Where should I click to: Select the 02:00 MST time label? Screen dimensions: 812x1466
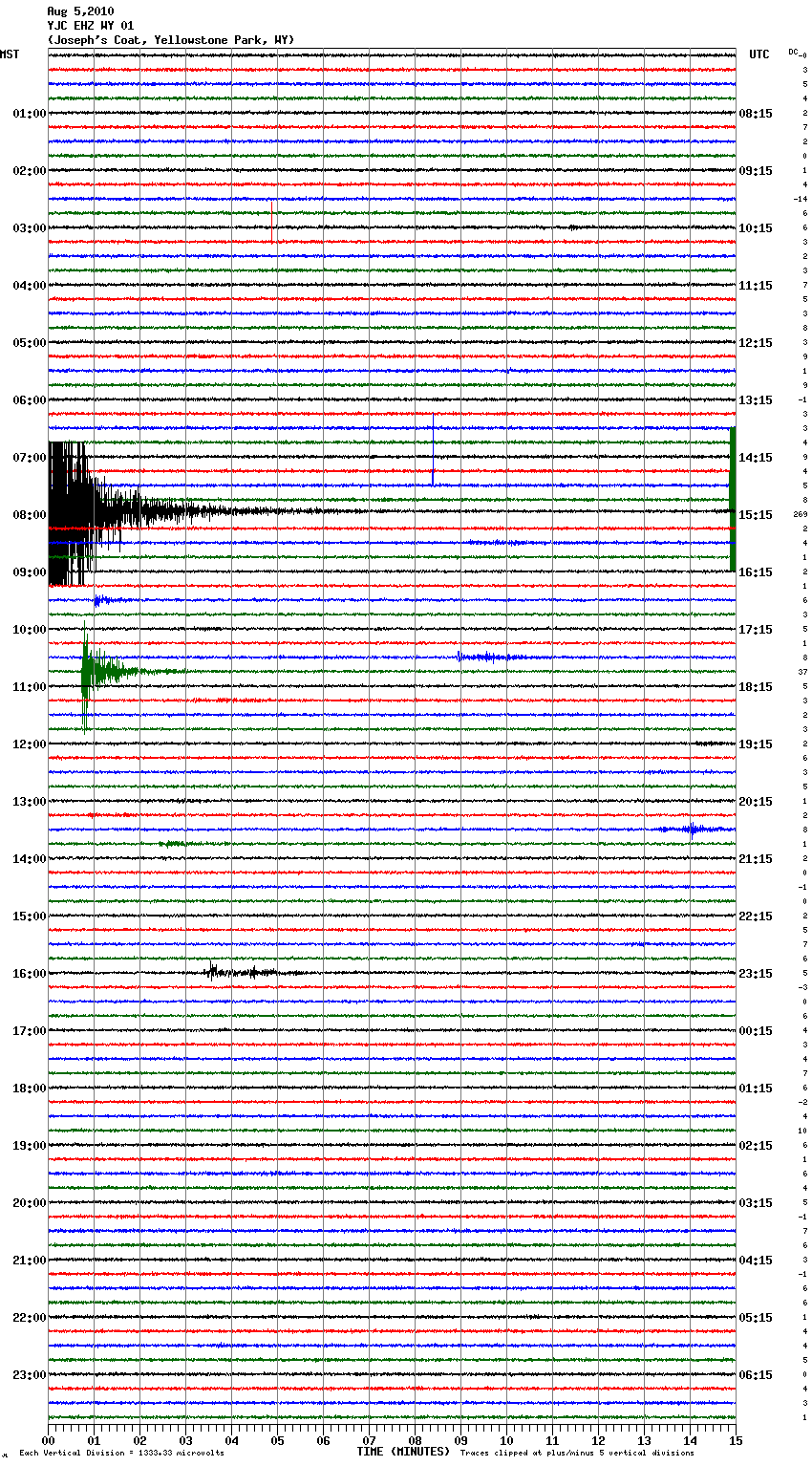(x=30, y=171)
